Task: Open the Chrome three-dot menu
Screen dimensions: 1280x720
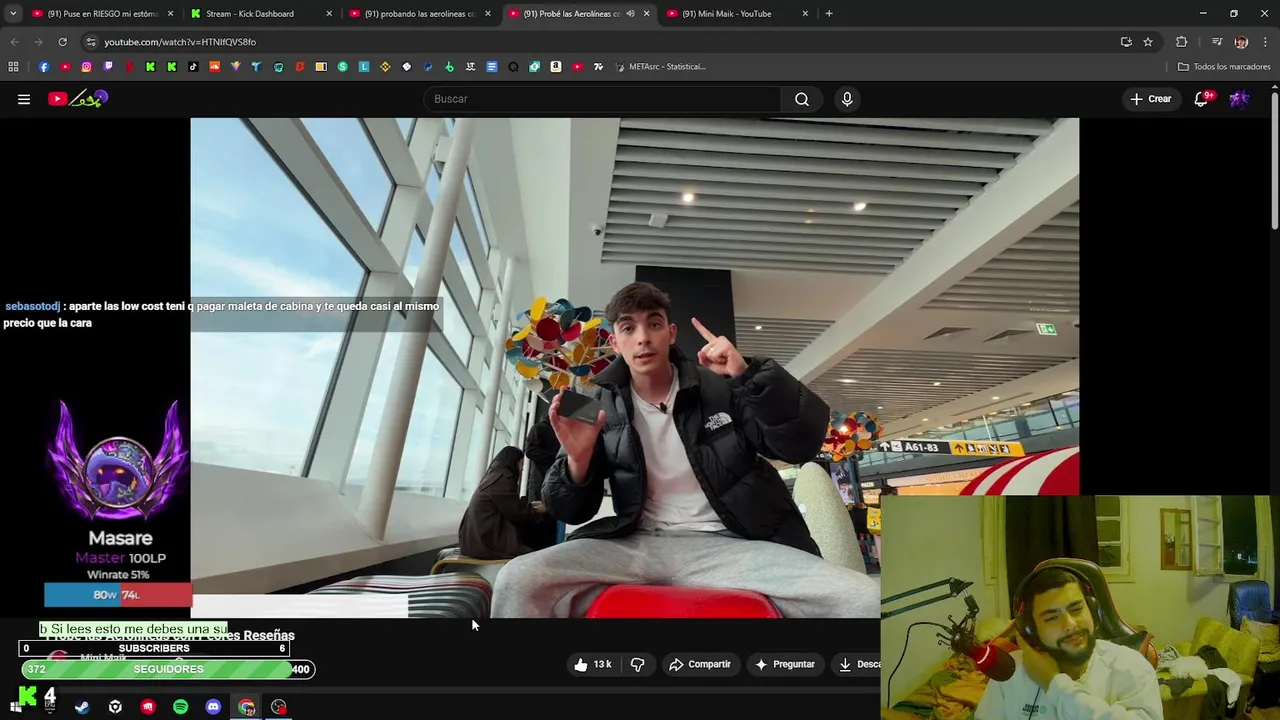Action: tap(1265, 42)
